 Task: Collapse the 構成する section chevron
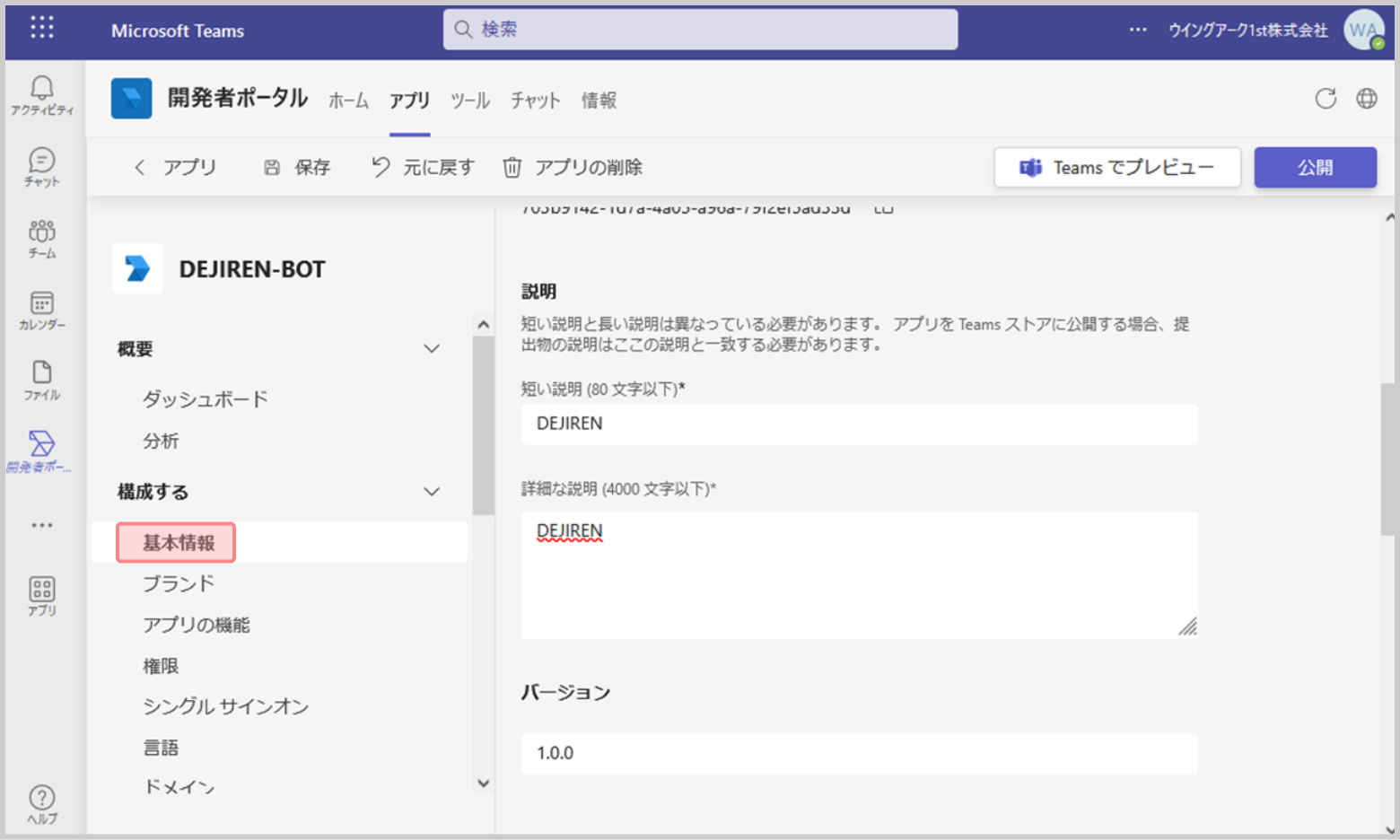tap(432, 491)
